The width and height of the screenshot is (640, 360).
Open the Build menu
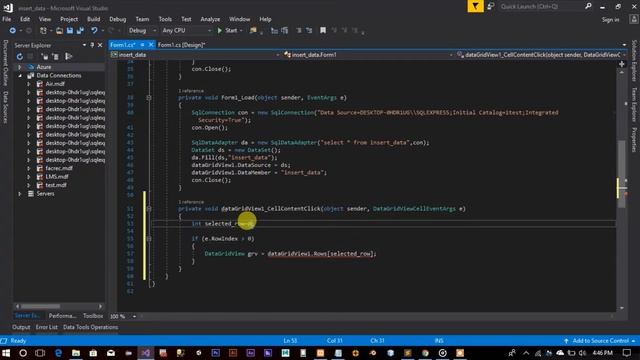93,19
